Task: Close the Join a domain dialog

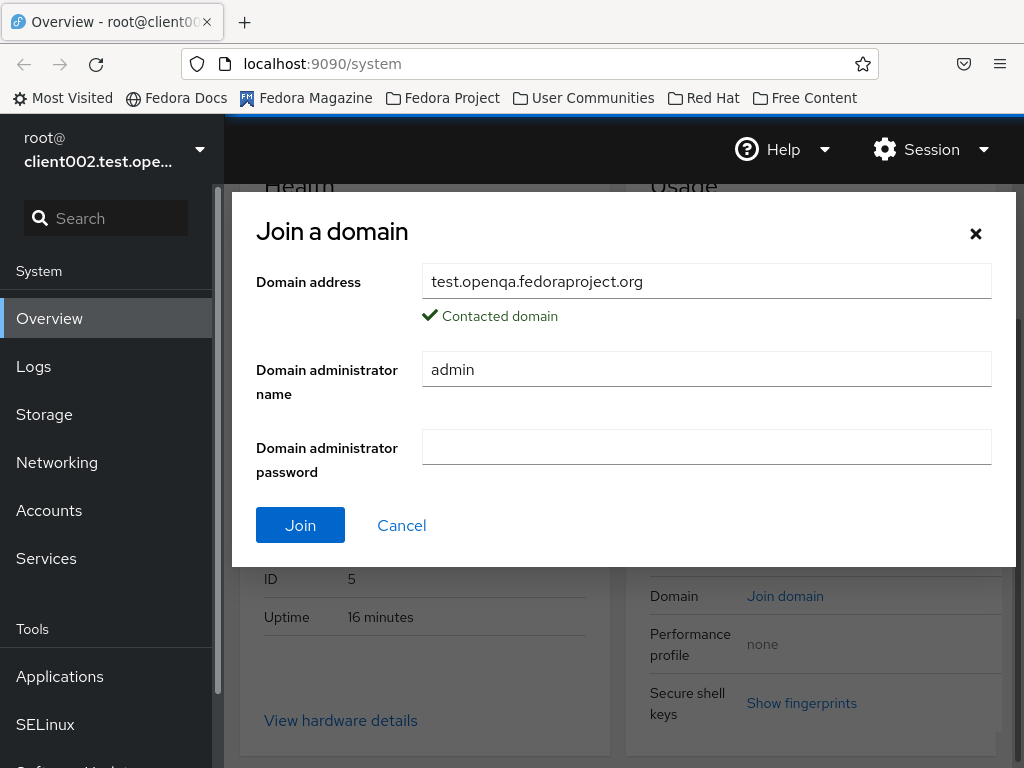Action: pyautogui.click(x=975, y=234)
